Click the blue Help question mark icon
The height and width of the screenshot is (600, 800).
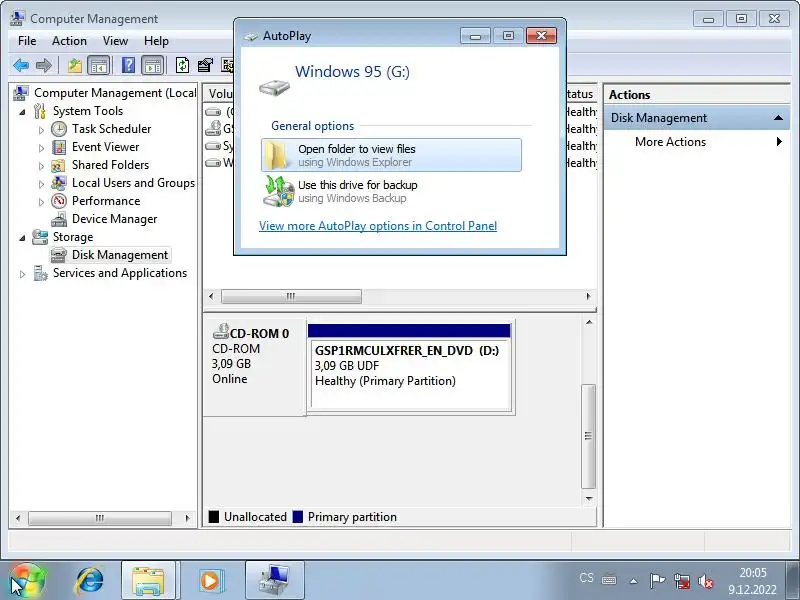pos(129,65)
